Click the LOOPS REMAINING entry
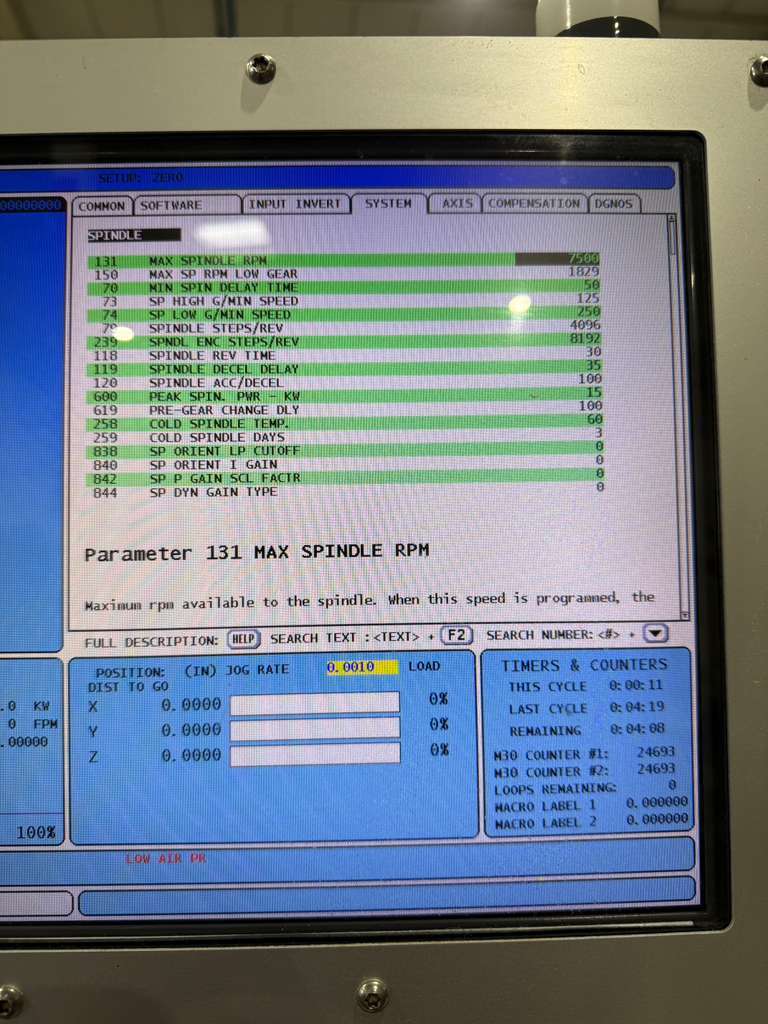Viewport: 768px width, 1024px height. [x=584, y=788]
